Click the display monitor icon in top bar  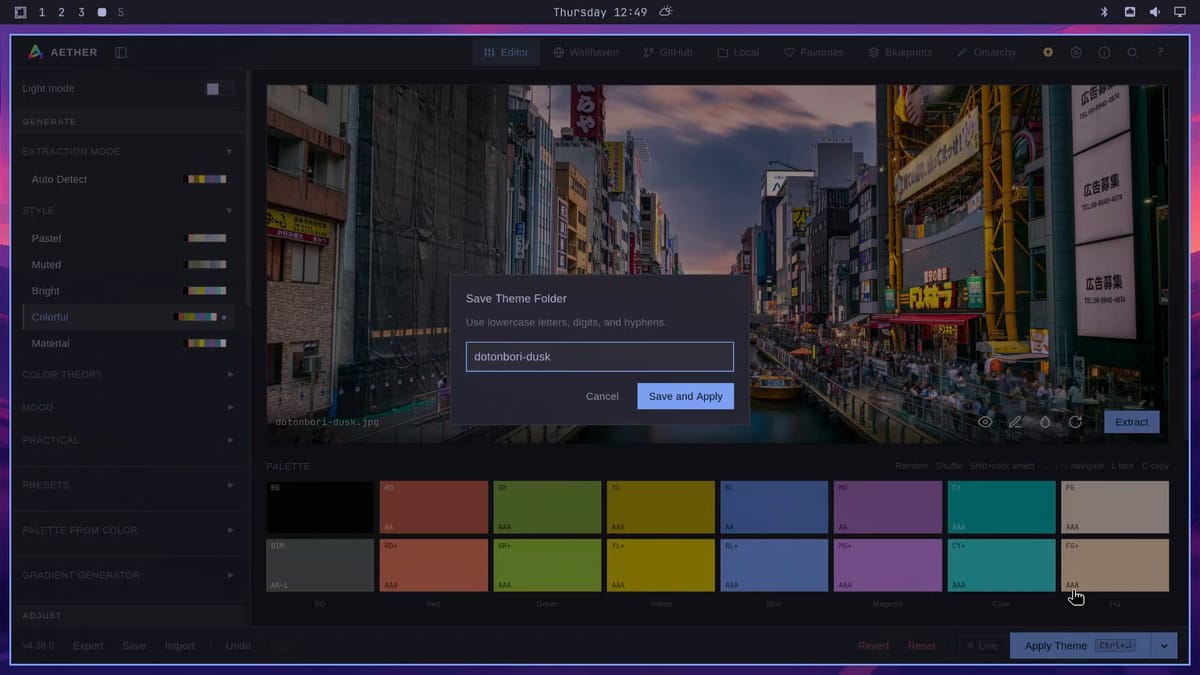1180,12
